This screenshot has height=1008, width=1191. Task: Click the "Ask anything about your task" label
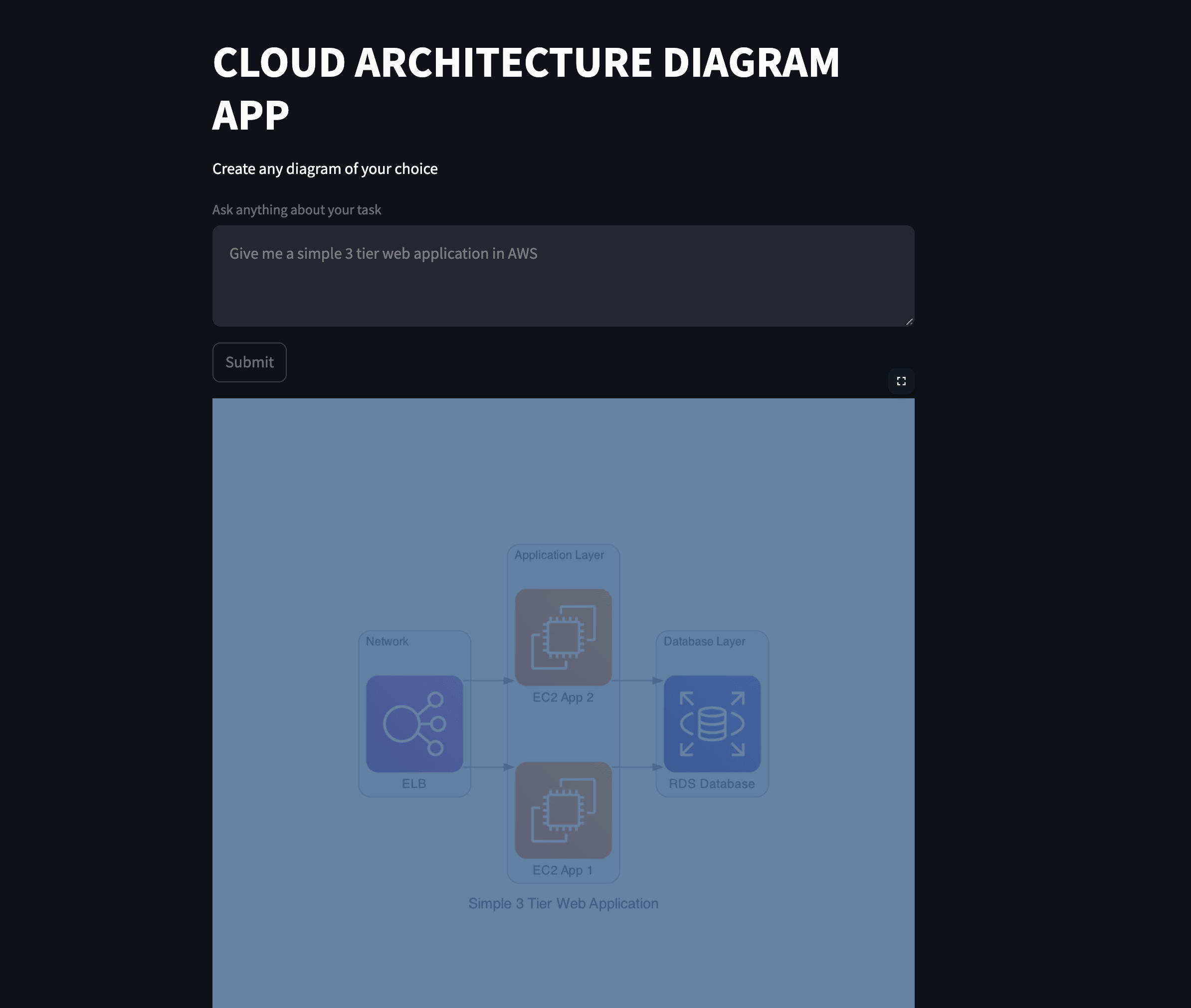coord(296,210)
